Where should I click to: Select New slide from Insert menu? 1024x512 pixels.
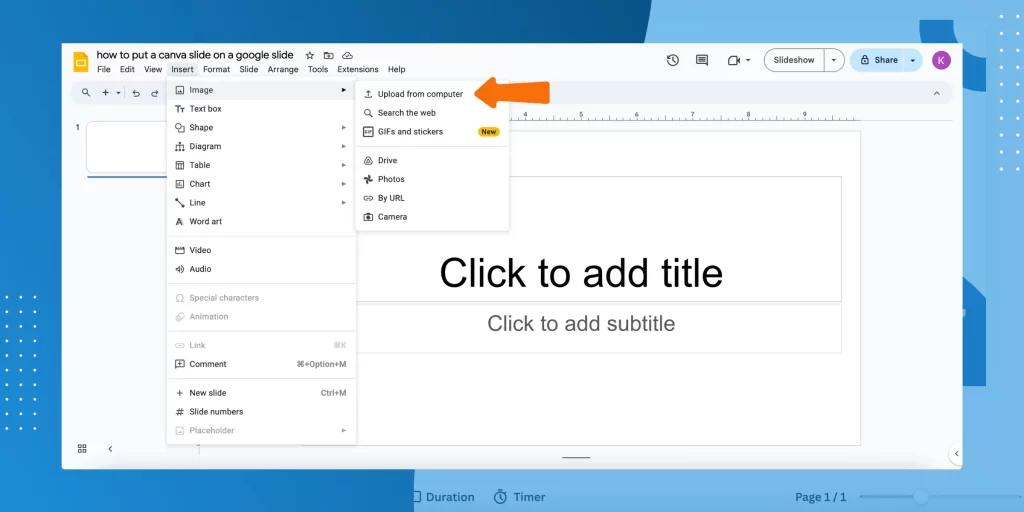(x=261, y=393)
